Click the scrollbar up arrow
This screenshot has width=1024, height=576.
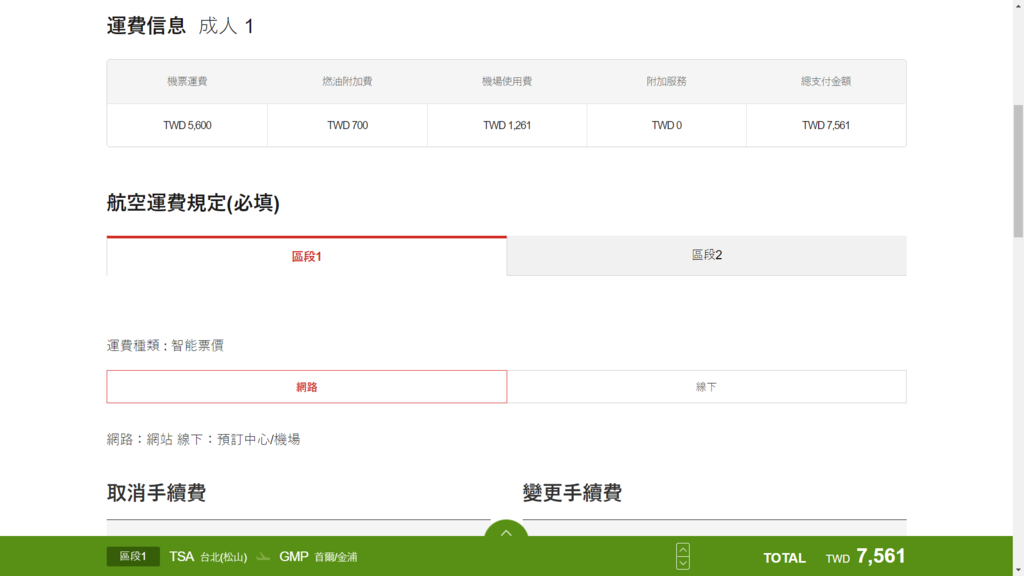(x=1018, y=5)
